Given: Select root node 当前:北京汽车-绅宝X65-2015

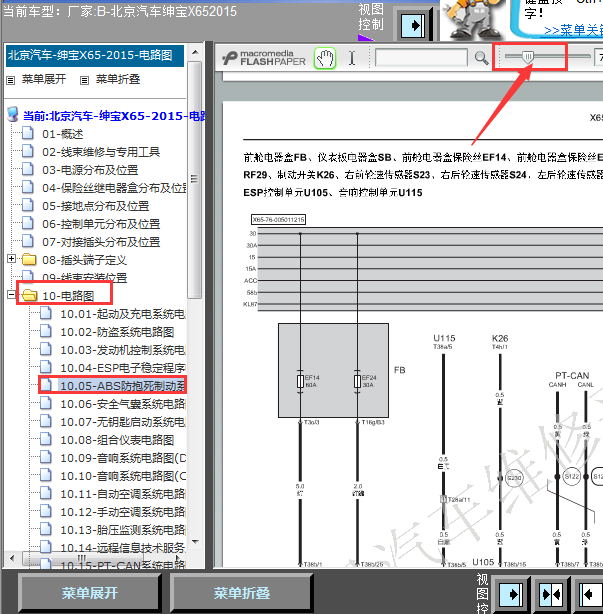Looking at the screenshot, I should coord(114,116).
